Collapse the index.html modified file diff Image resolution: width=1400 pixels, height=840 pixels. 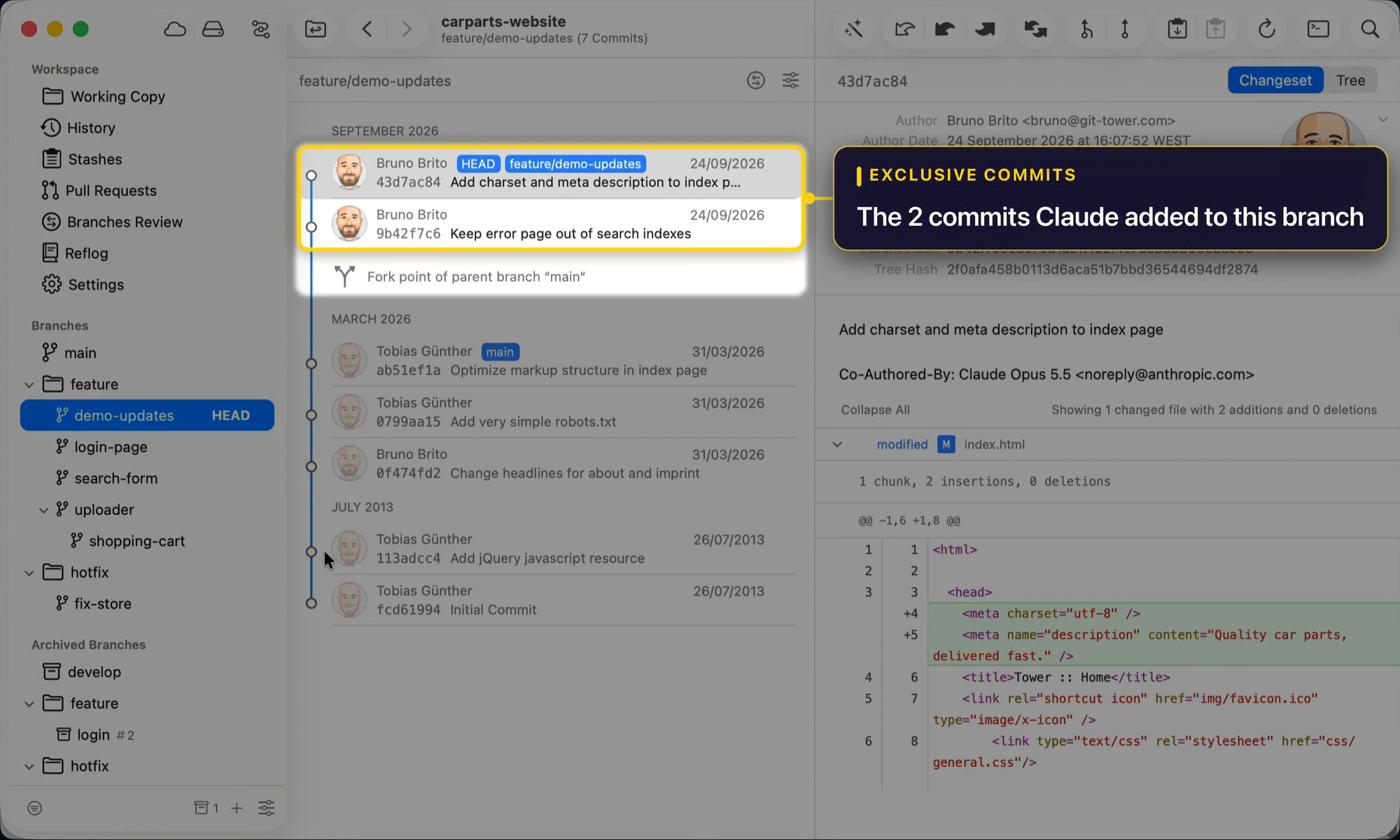pyautogui.click(x=837, y=444)
